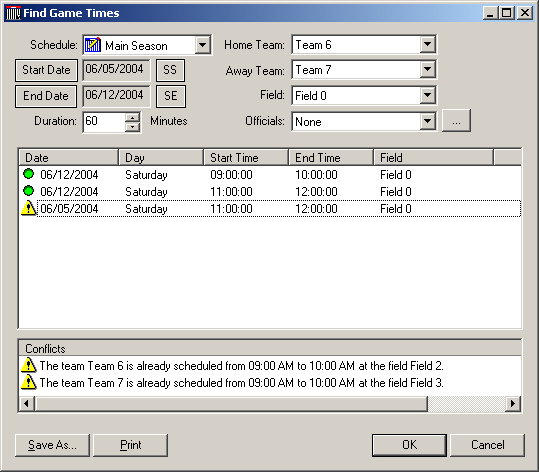Click the SE button
The image size is (539, 472).
point(171,96)
